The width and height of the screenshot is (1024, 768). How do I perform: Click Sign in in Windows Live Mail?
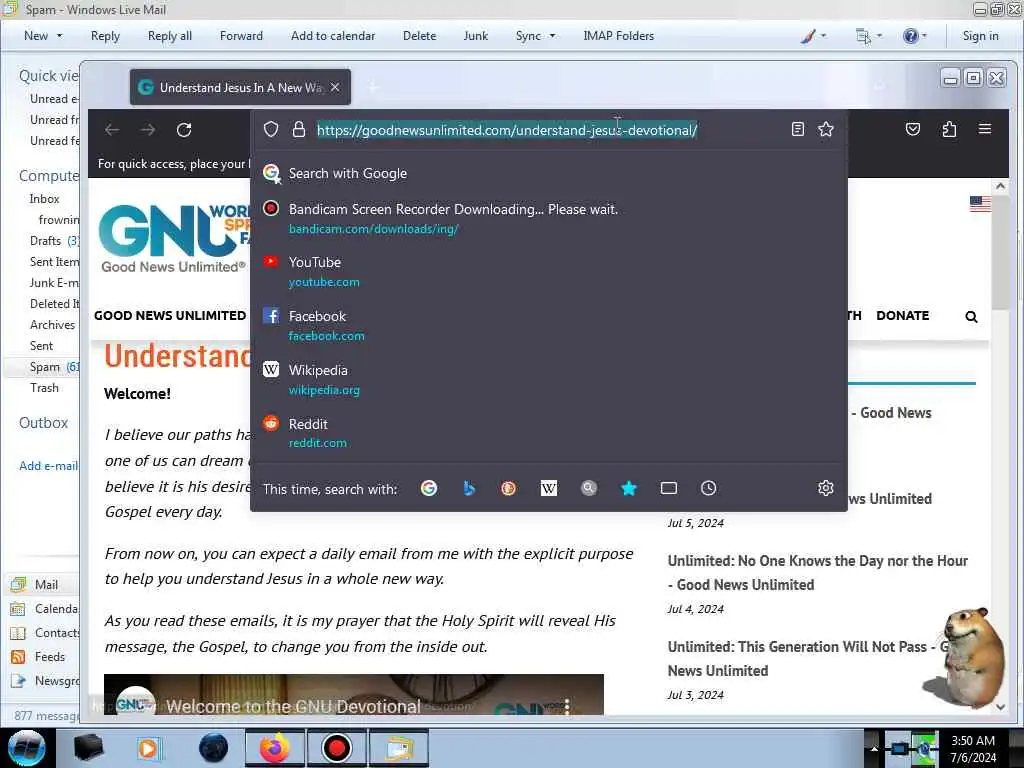(980, 36)
